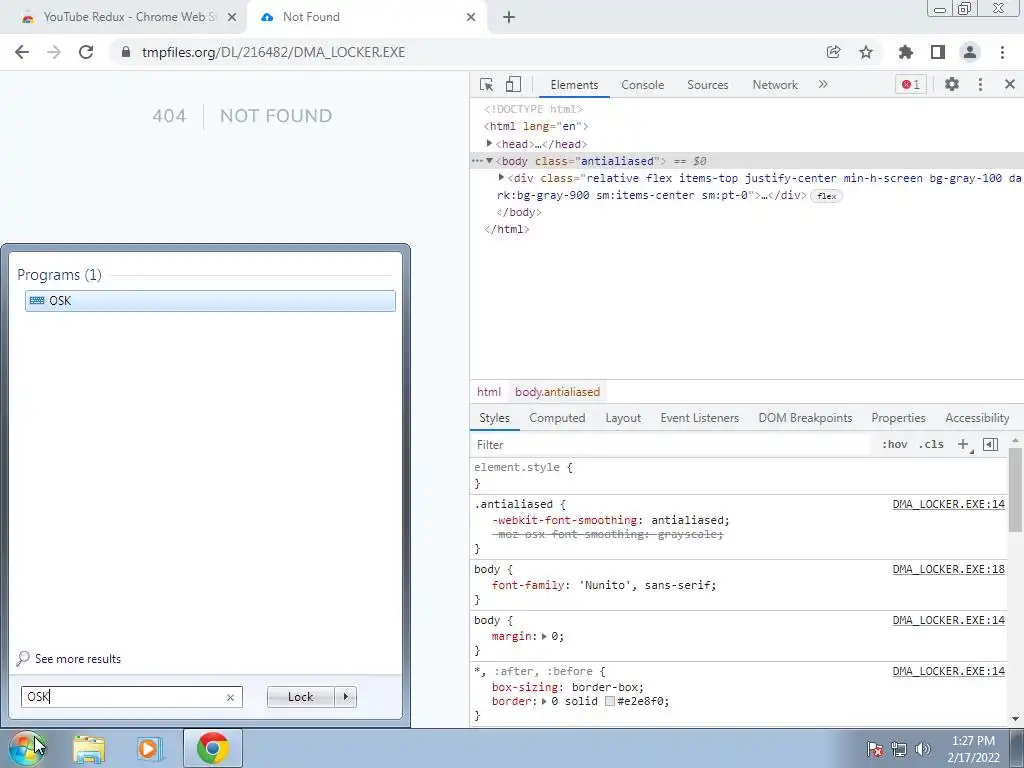Select body.antialiased in the breadcrumb
This screenshot has width=1024, height=768.
point(557,392)
